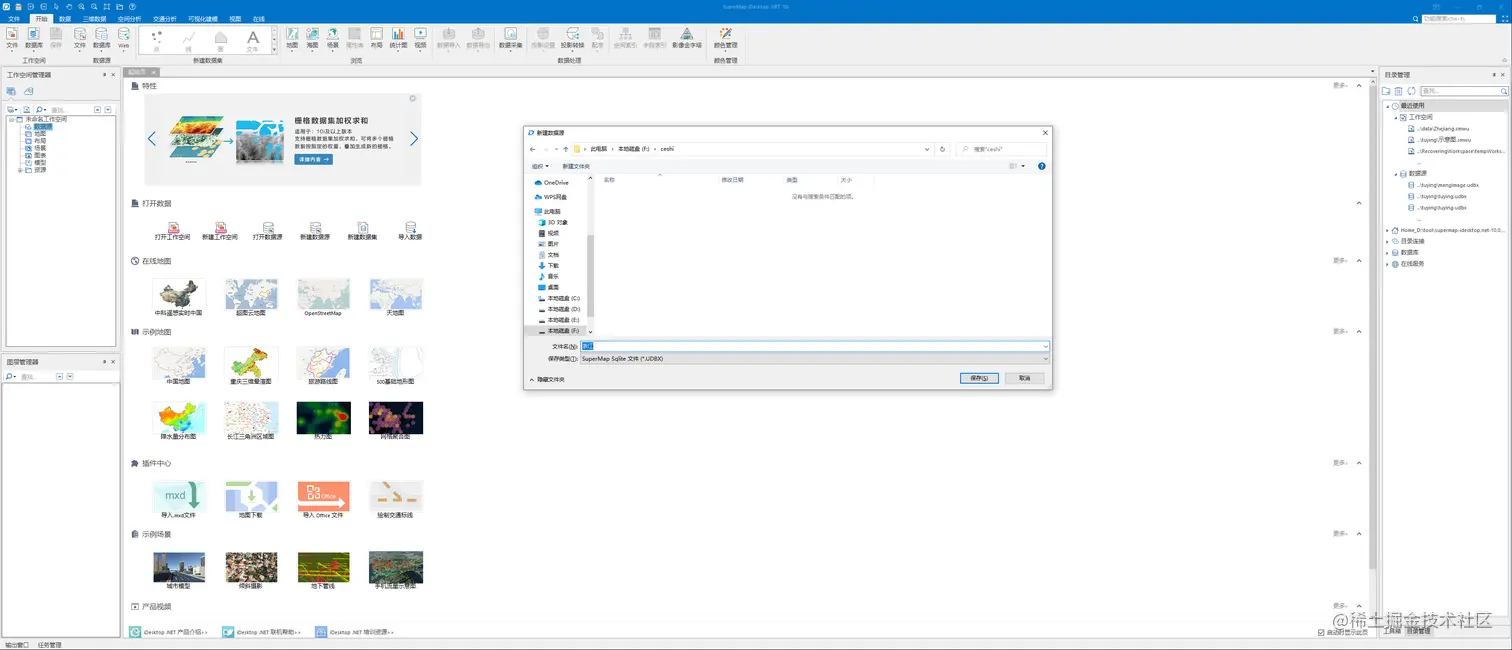Switch to 任务管理 at bottom left
Viewport: 1512px width, 650px height.
pos(50,645)
